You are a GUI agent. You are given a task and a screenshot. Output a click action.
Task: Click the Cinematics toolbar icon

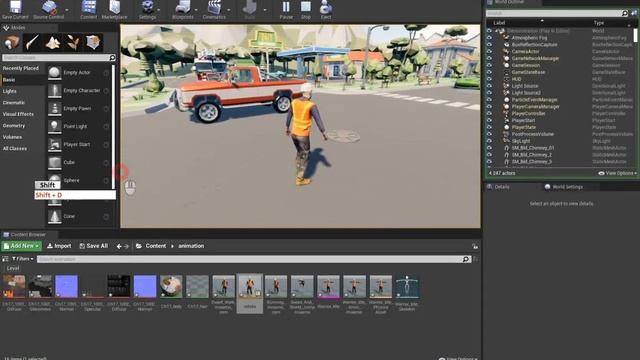point(214,7)
